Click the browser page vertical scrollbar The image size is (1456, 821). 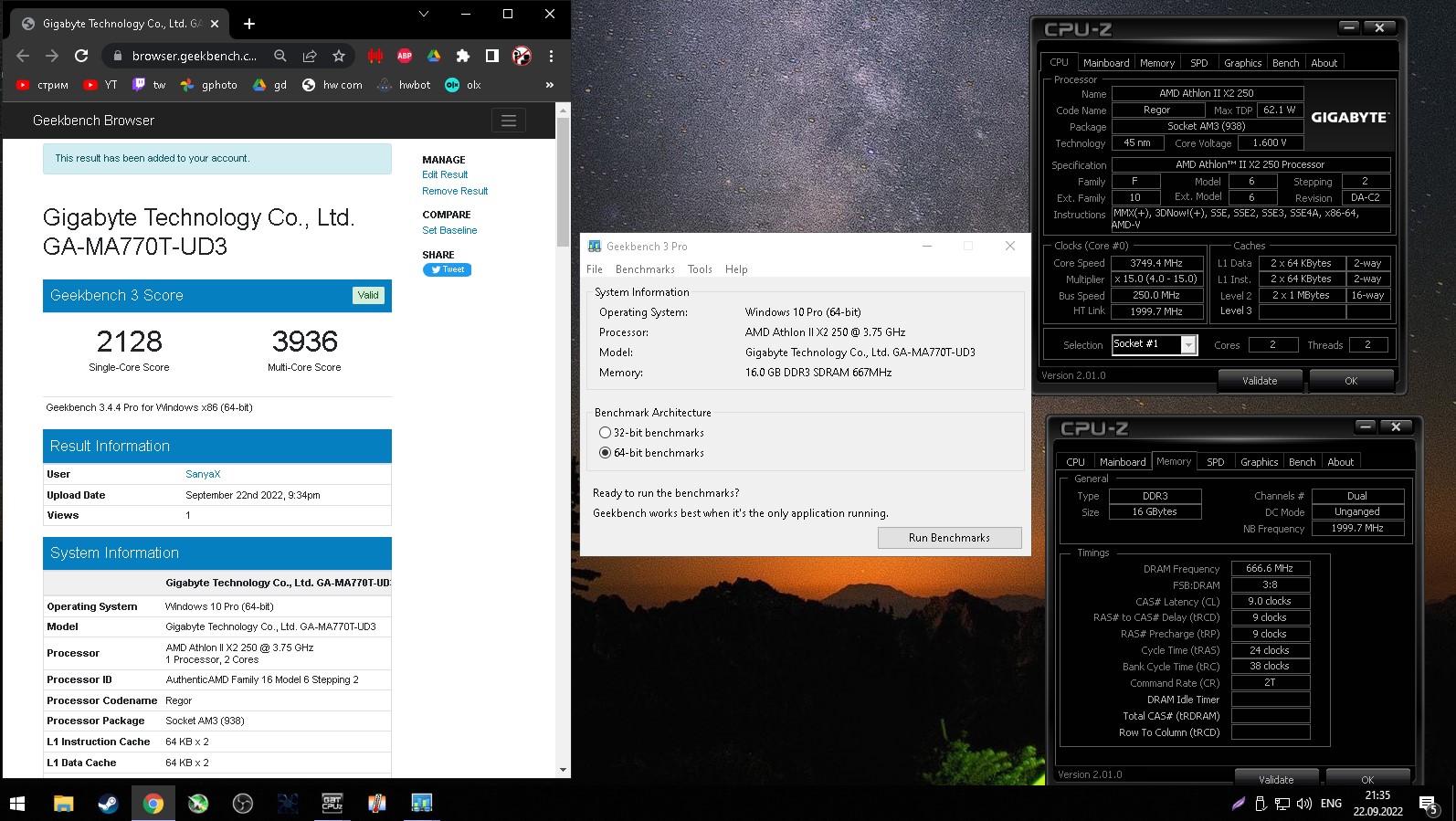563,181
